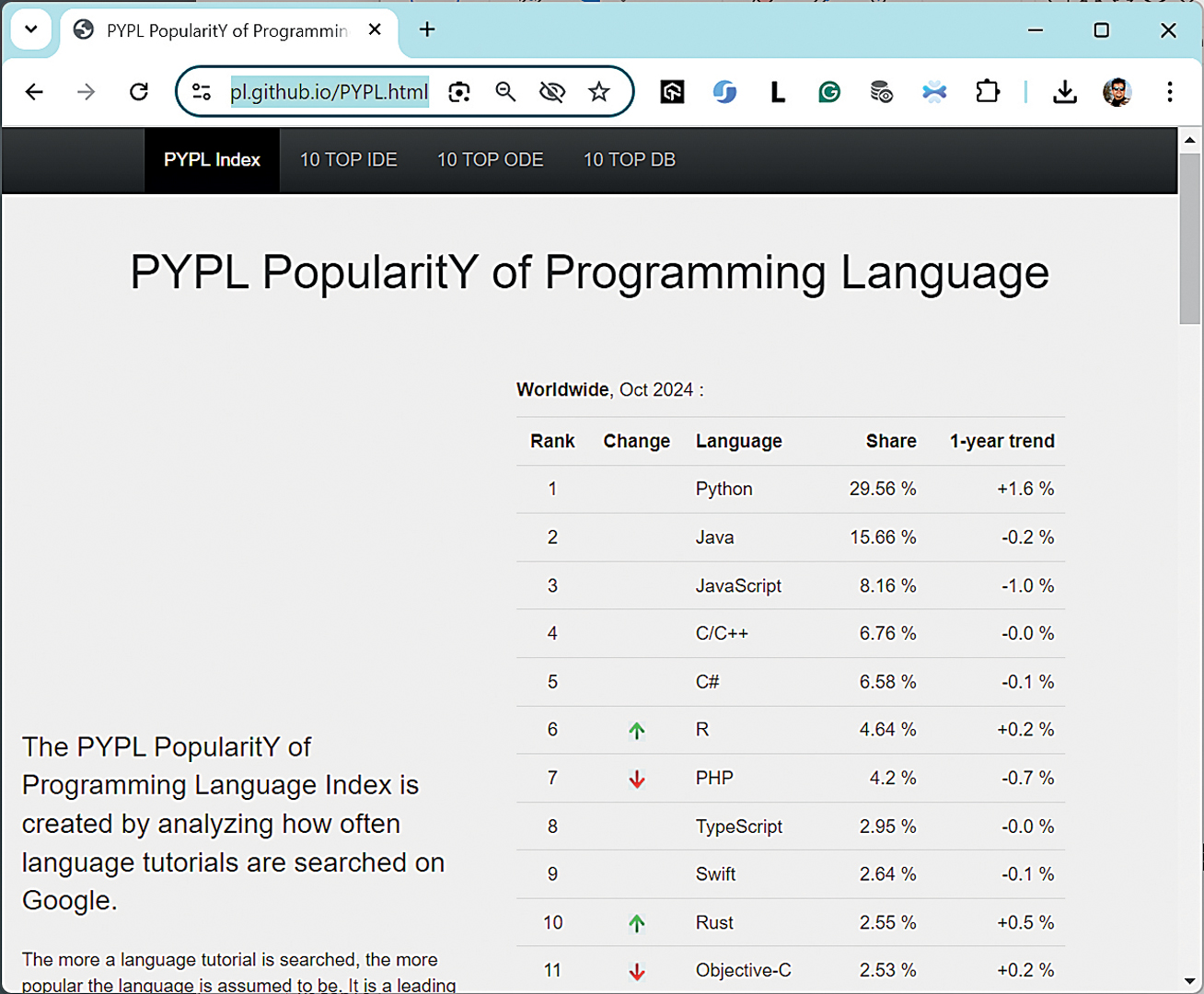Open the Chrome three-dot menu
Screen dimensions: 1204x994
[x=1170, y=92]
